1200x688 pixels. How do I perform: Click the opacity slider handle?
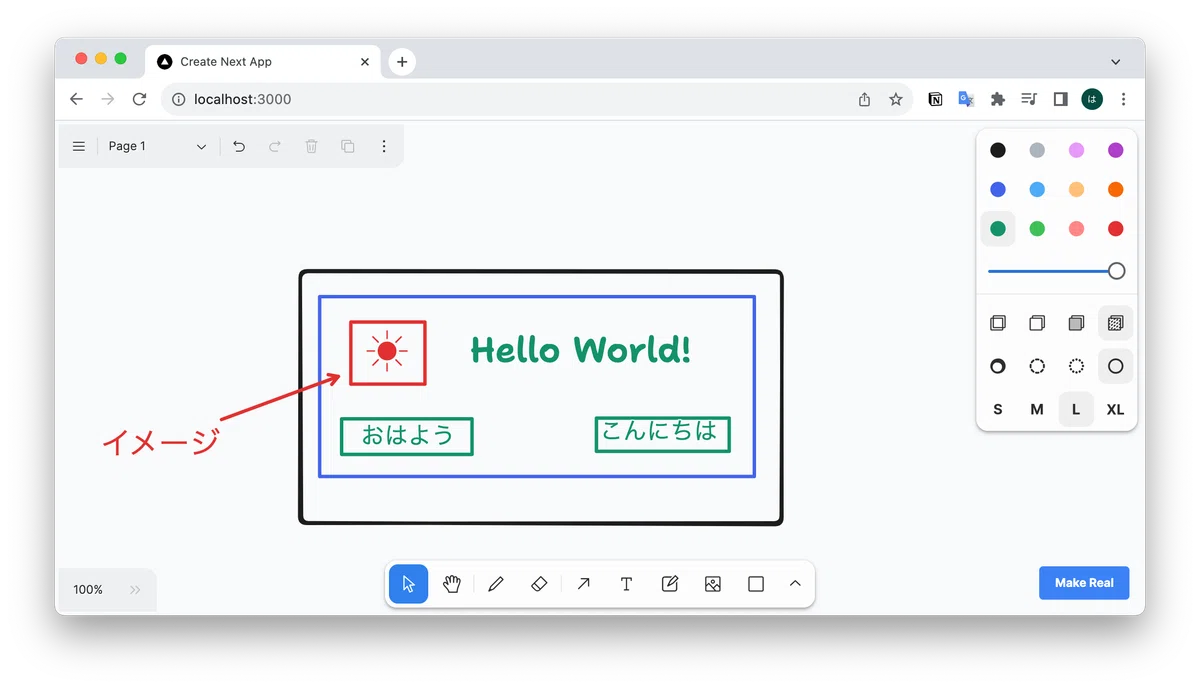pos(1117,271)
